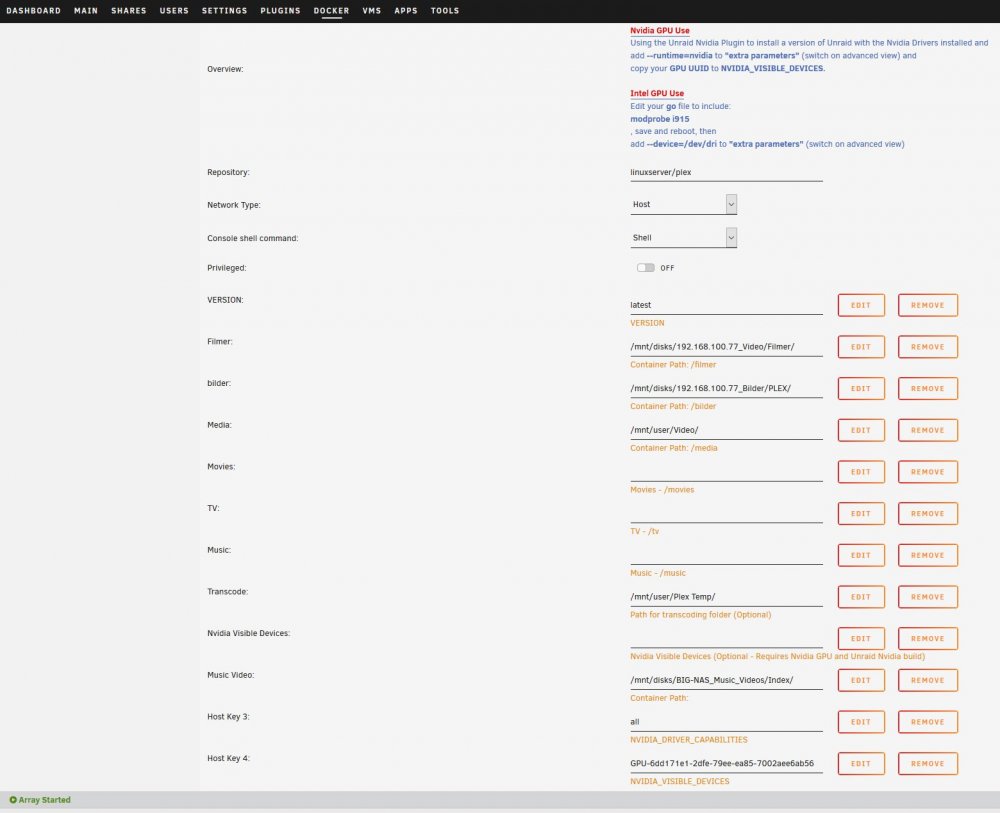Click the Host Key 4 GPU field
The image size is (1000, 813).
click(726, 763)
